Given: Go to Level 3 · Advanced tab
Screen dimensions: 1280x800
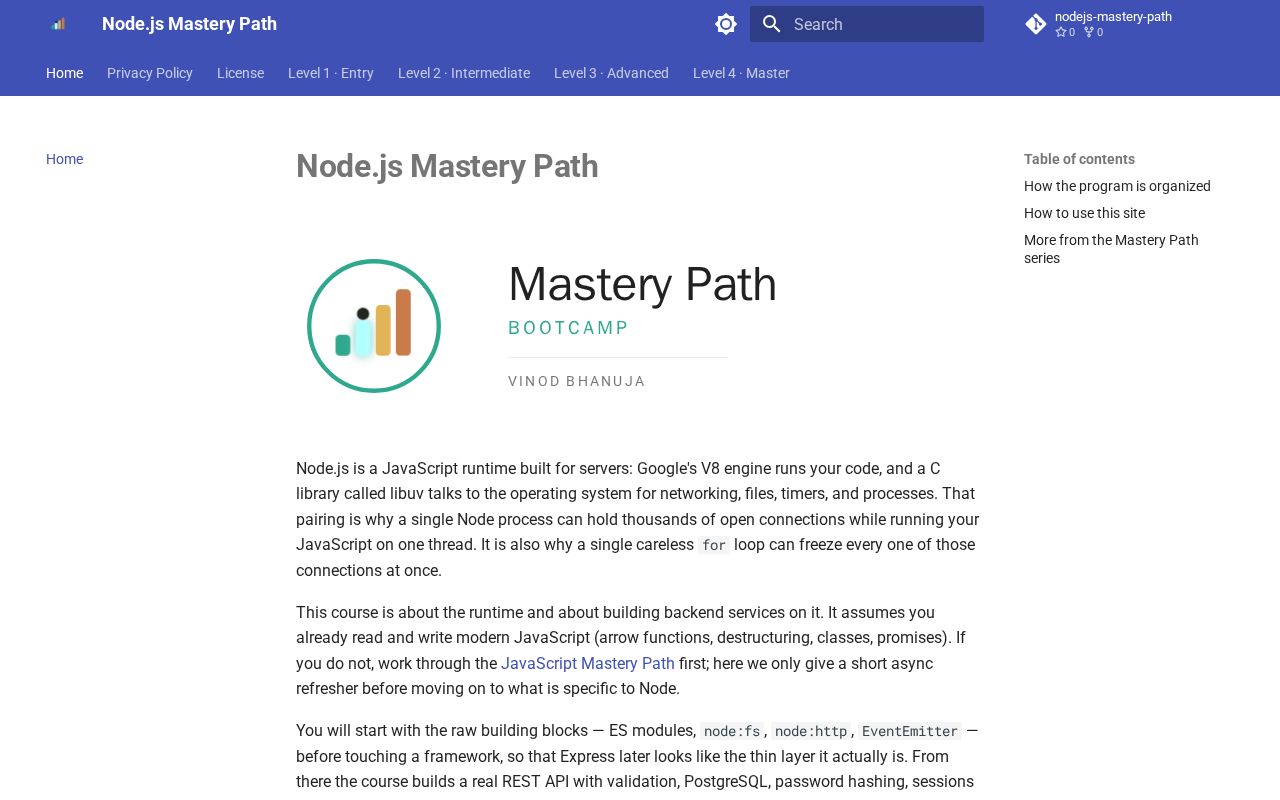Looking at the screenshot, I should coord(611,73).
